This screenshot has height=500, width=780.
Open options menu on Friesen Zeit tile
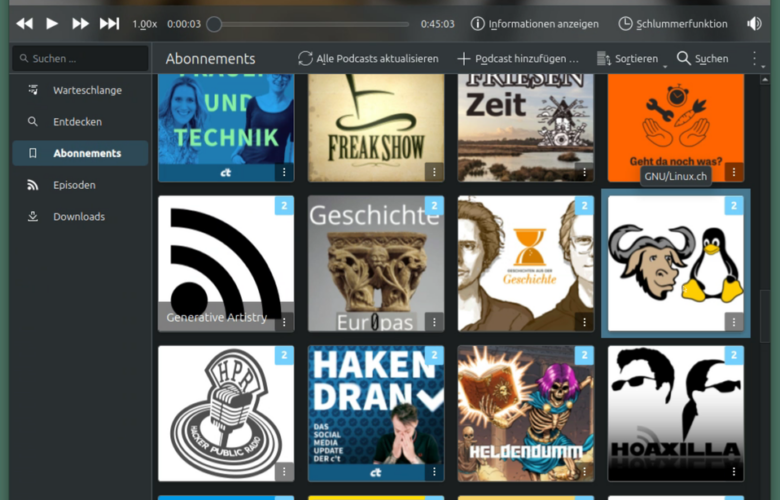(x=584, y=172)
